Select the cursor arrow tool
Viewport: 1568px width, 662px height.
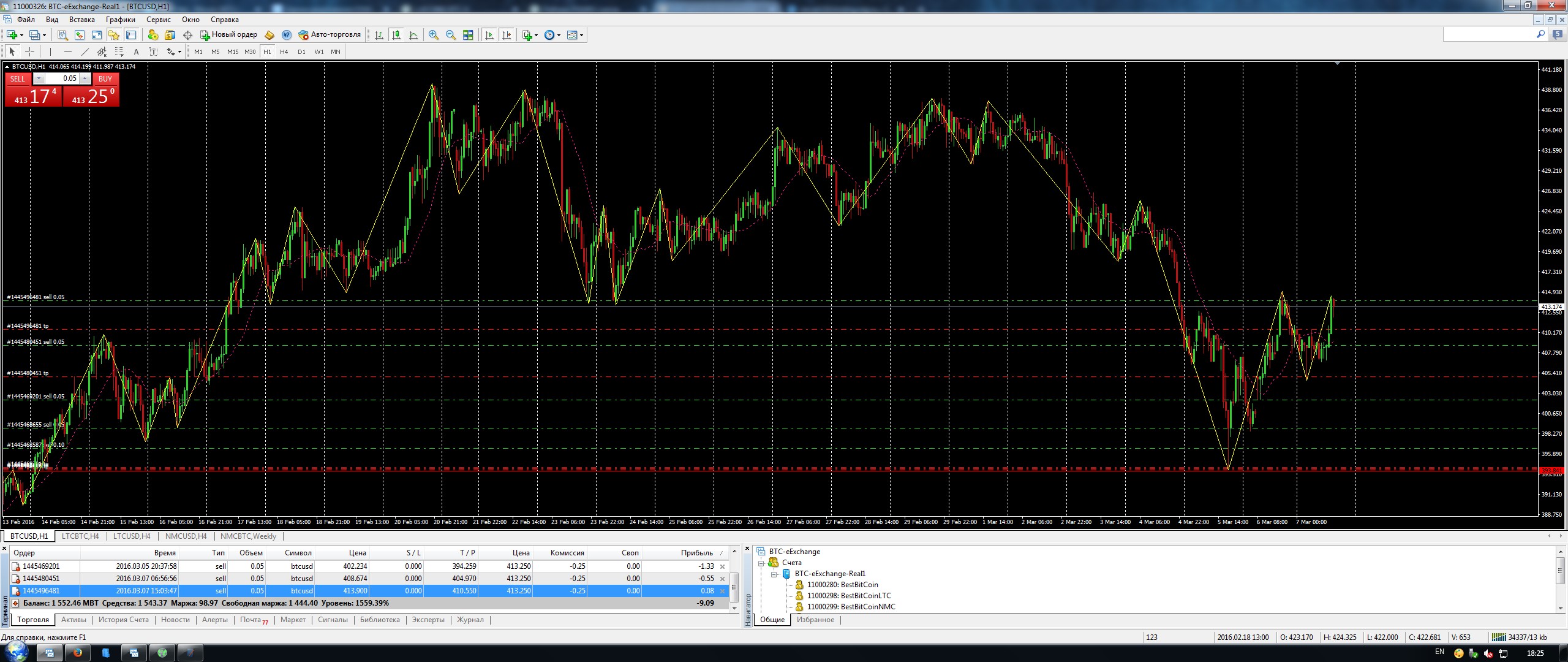[12, 52]
